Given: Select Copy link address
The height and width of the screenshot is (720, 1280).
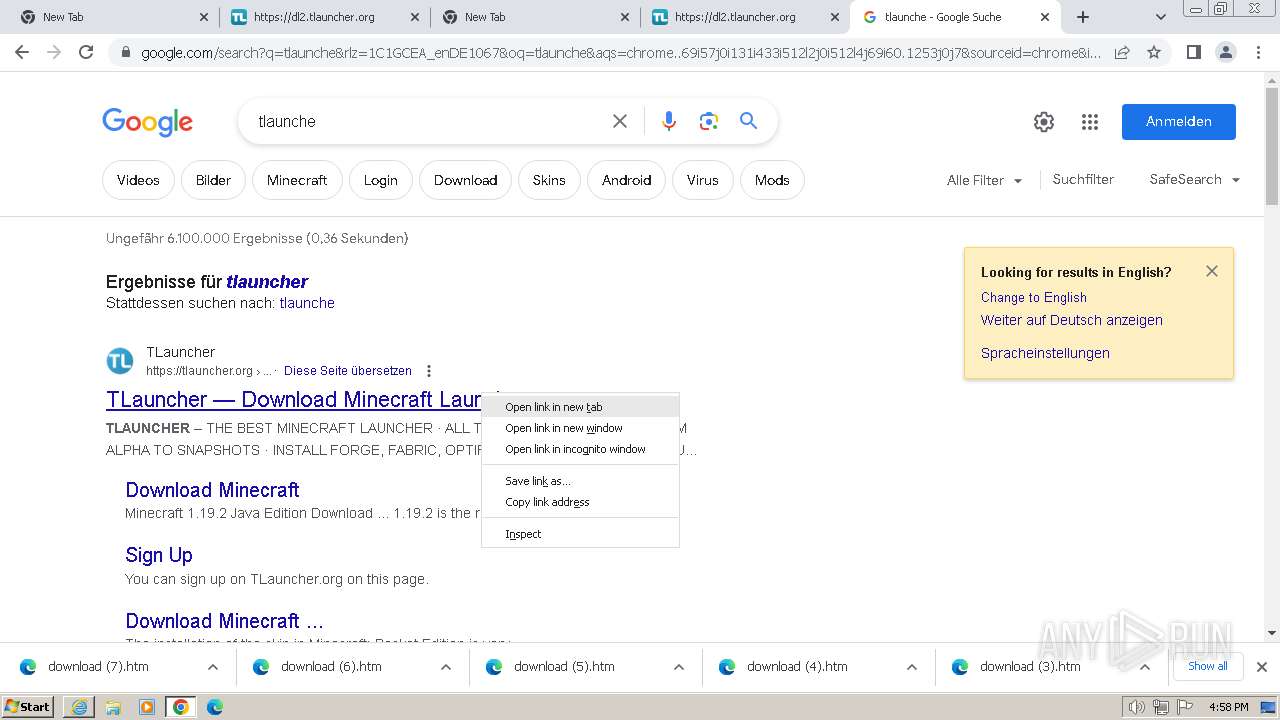Looking at the screenshot, I should tap(580, 502).
